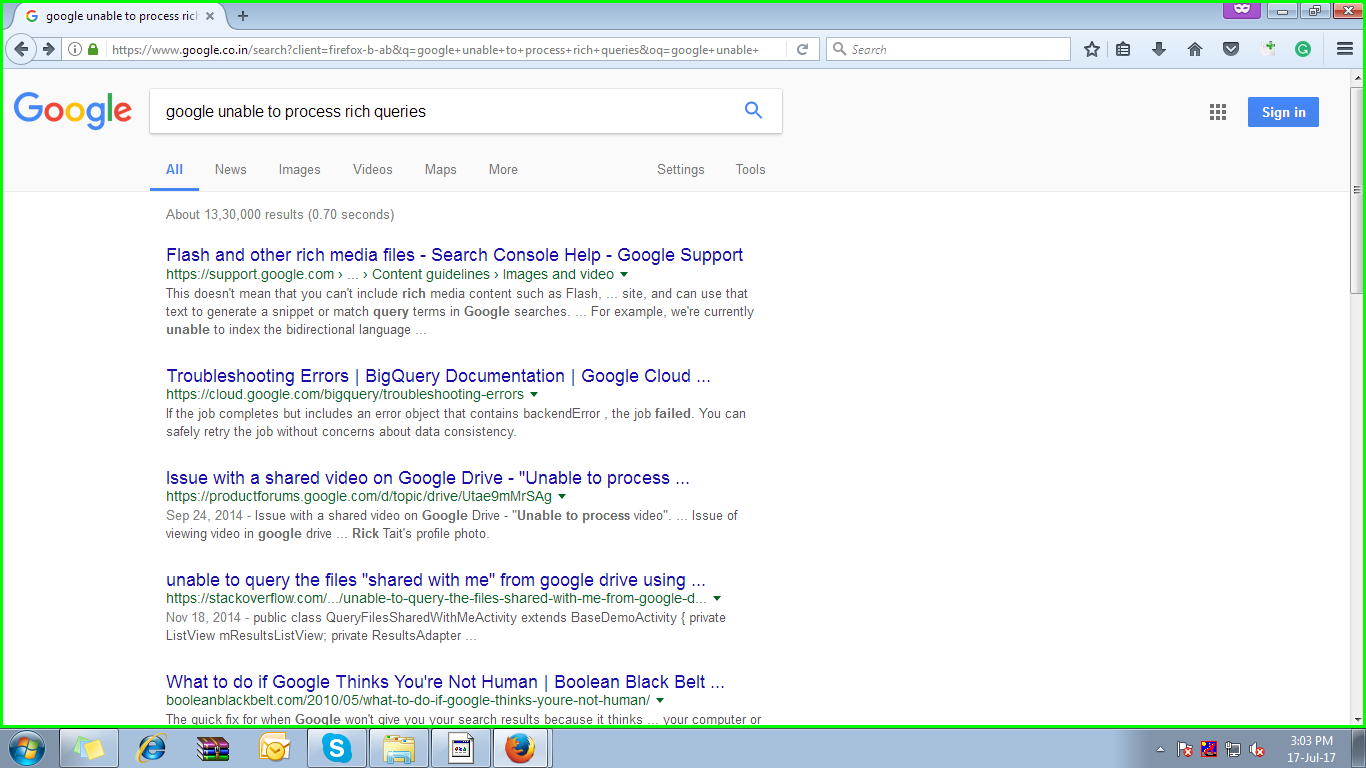This screenshot has height=768, width=1366.
Task: Open 'unable to query the files shared with me' result
Action: click(436, 580)
